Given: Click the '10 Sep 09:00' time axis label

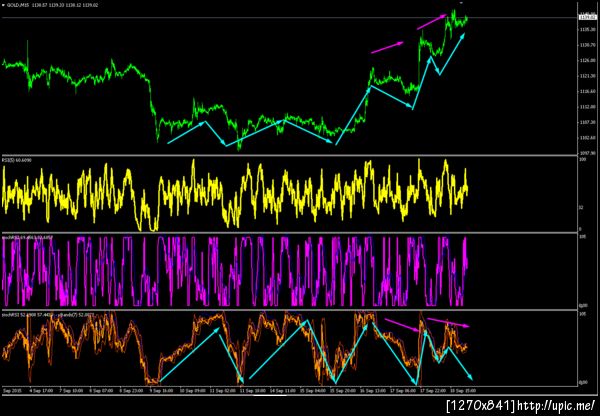Looking at the screenshot, I should pyautogui.click(x=191, y=391).
